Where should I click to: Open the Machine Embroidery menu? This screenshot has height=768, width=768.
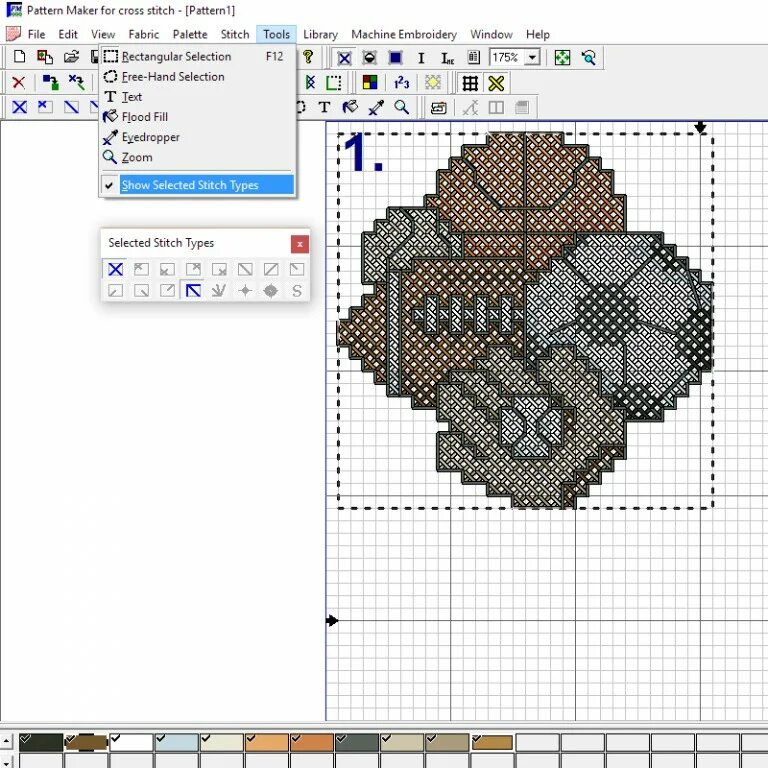tap(404, 34)
